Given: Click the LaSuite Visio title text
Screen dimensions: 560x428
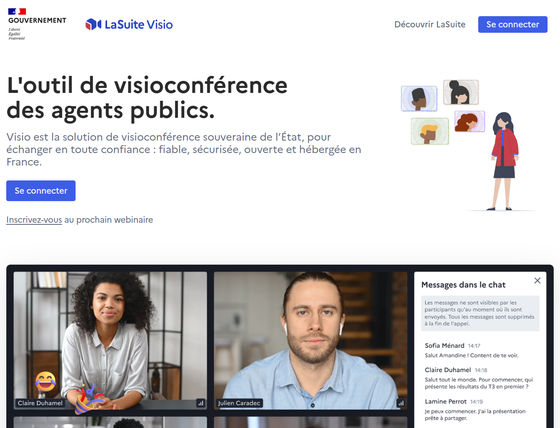Looking at the screenshot, I should point(139,24).
